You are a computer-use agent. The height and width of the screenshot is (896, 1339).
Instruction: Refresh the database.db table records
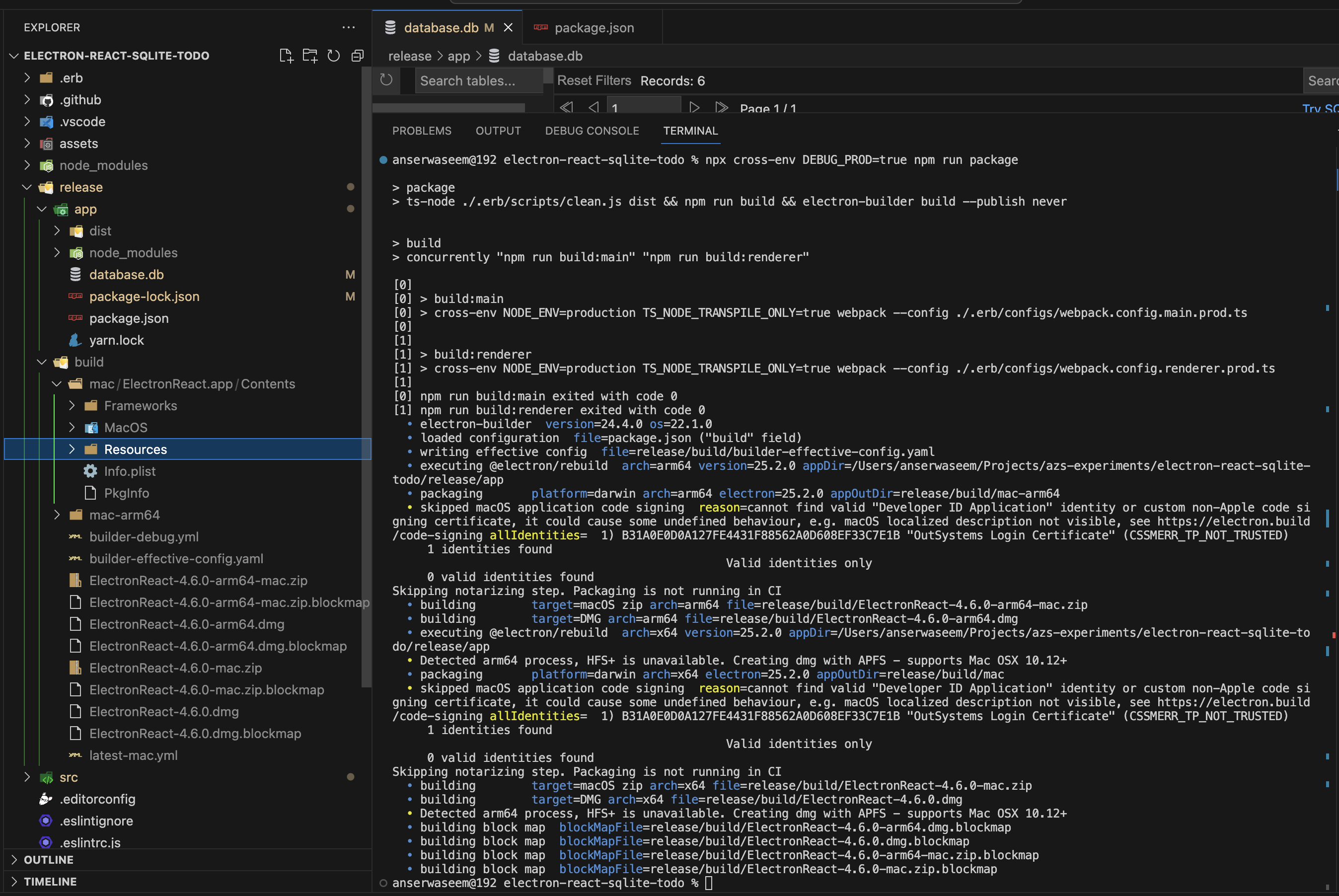point(386,80)
